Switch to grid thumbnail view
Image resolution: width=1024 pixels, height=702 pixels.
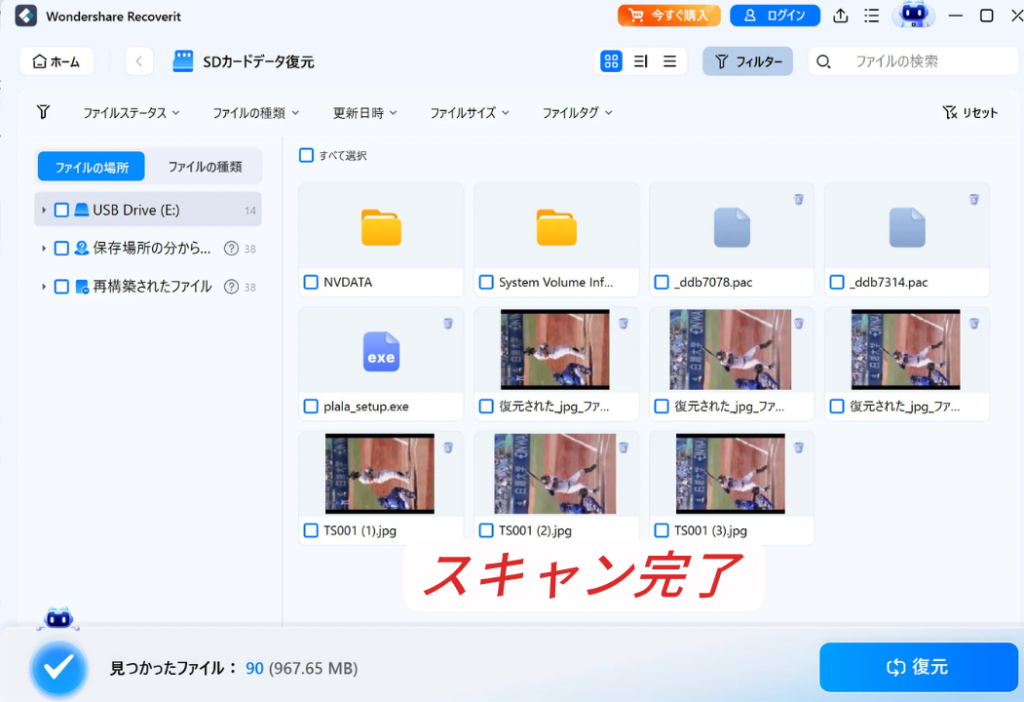611,62
